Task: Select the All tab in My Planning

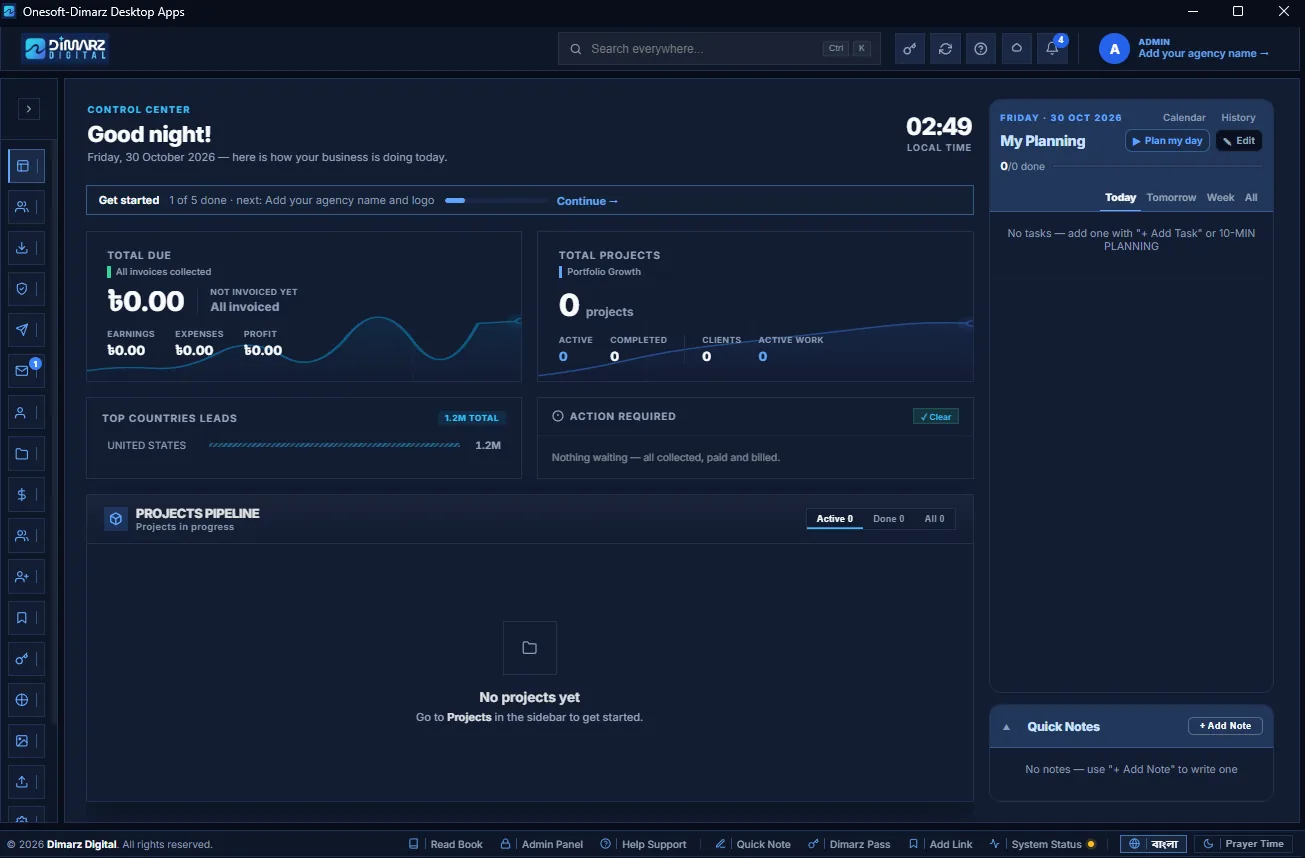Action: coord(1251,197)
